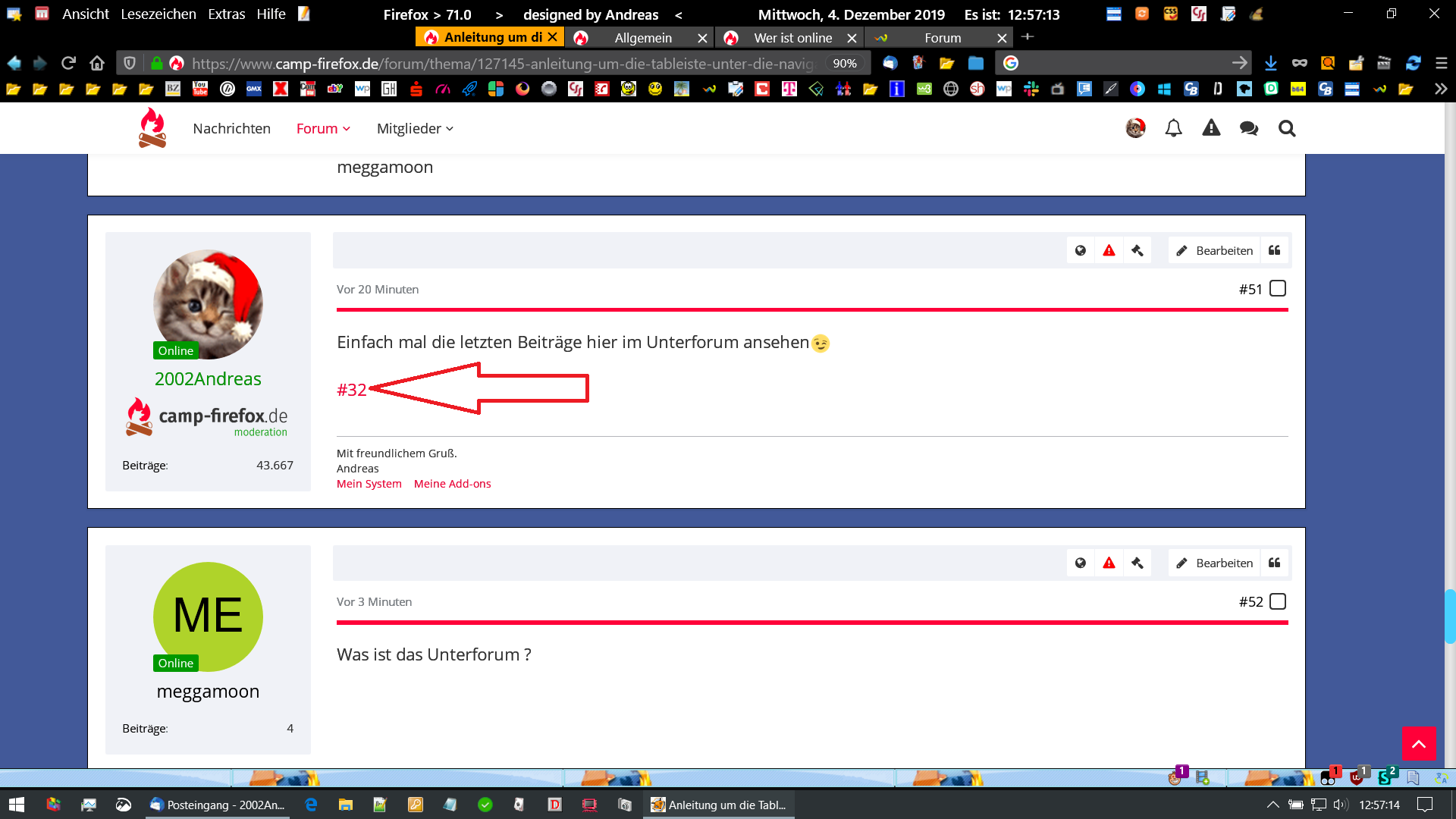Open the notifications bell icon
The width and height of the screenshot is (1456, 819).
(x=1173, y=128)
